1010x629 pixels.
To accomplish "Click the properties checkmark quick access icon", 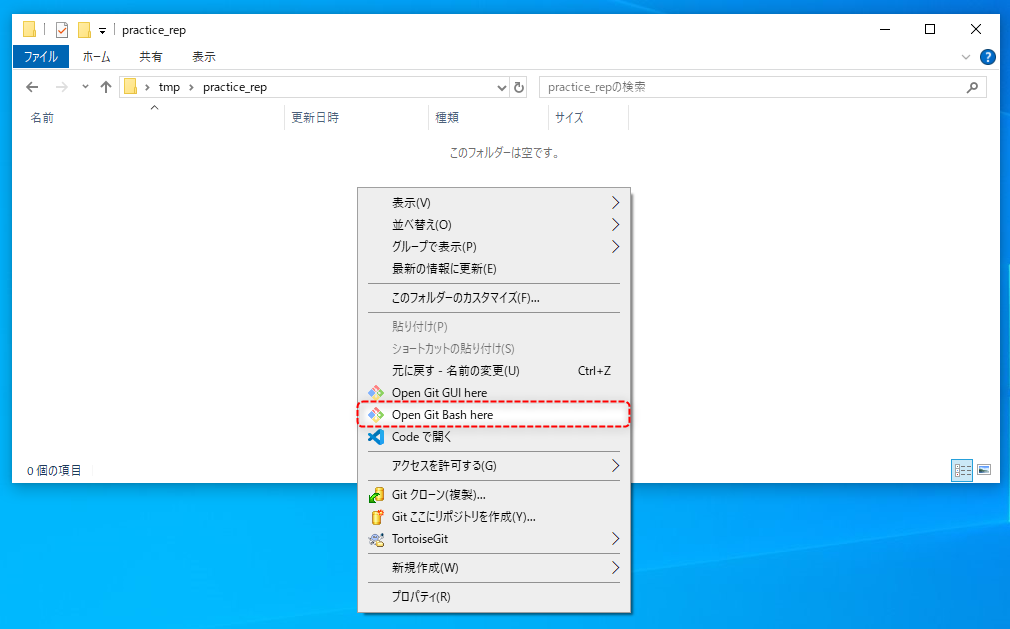I will point(62,30).
